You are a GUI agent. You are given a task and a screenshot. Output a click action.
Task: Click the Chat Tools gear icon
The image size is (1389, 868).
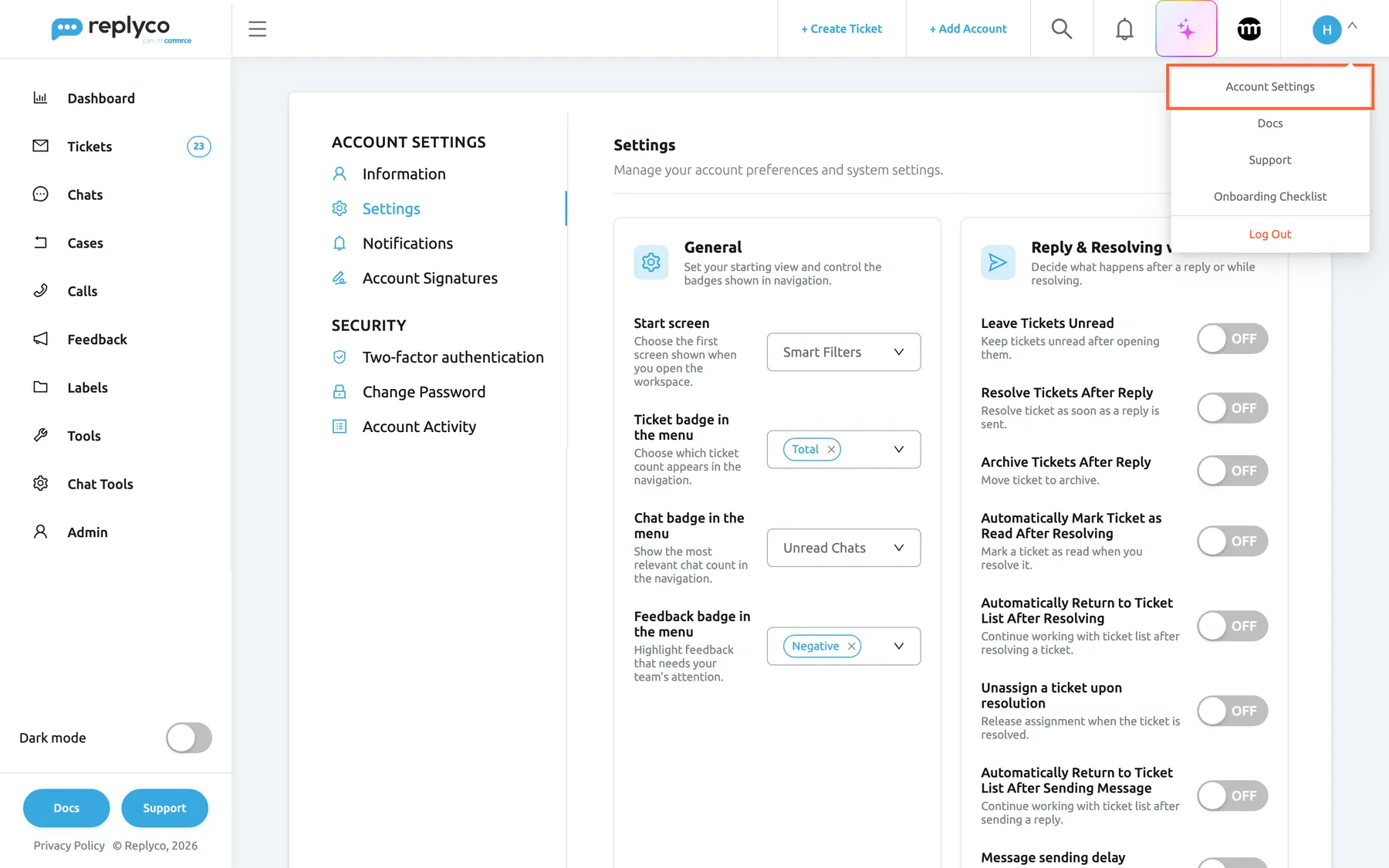pyautogui.click(x=40, y=484)
